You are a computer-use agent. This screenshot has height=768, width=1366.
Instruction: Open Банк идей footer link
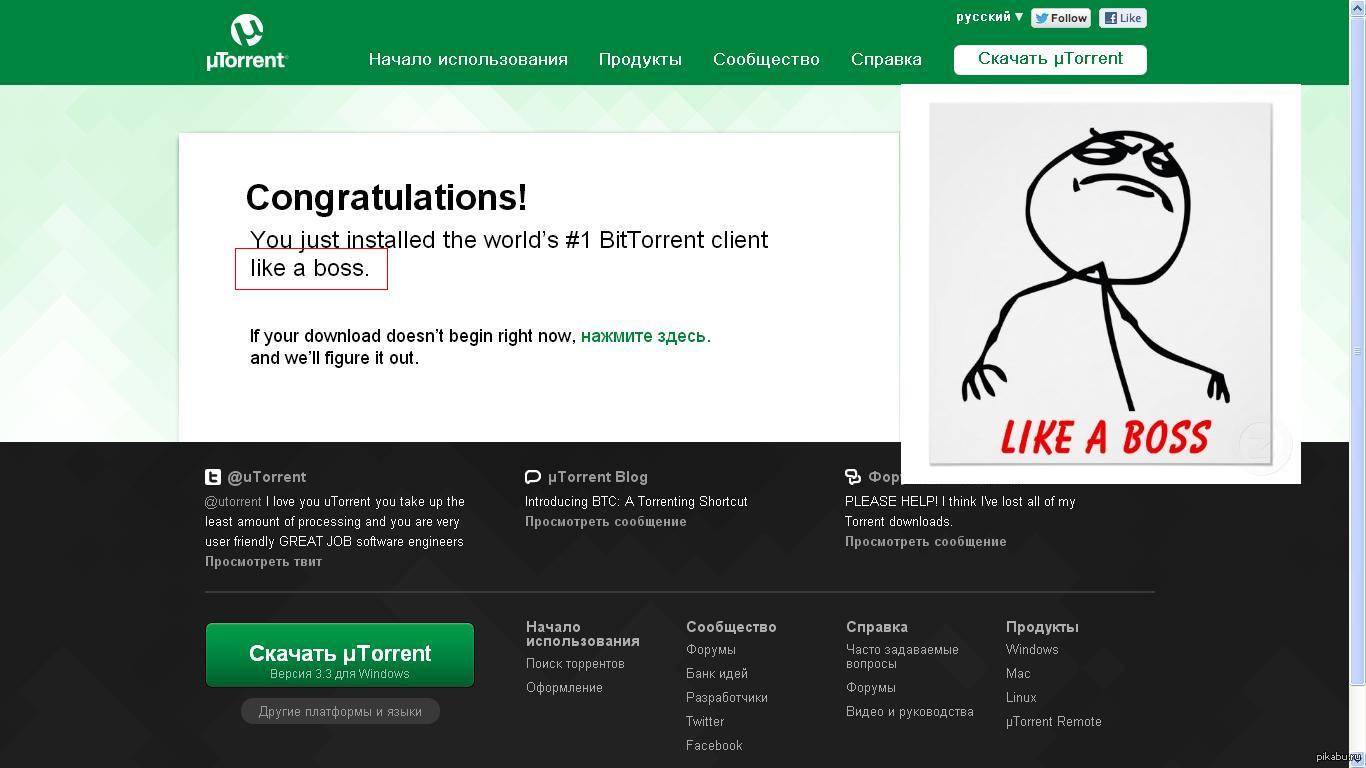pos(717,674)
